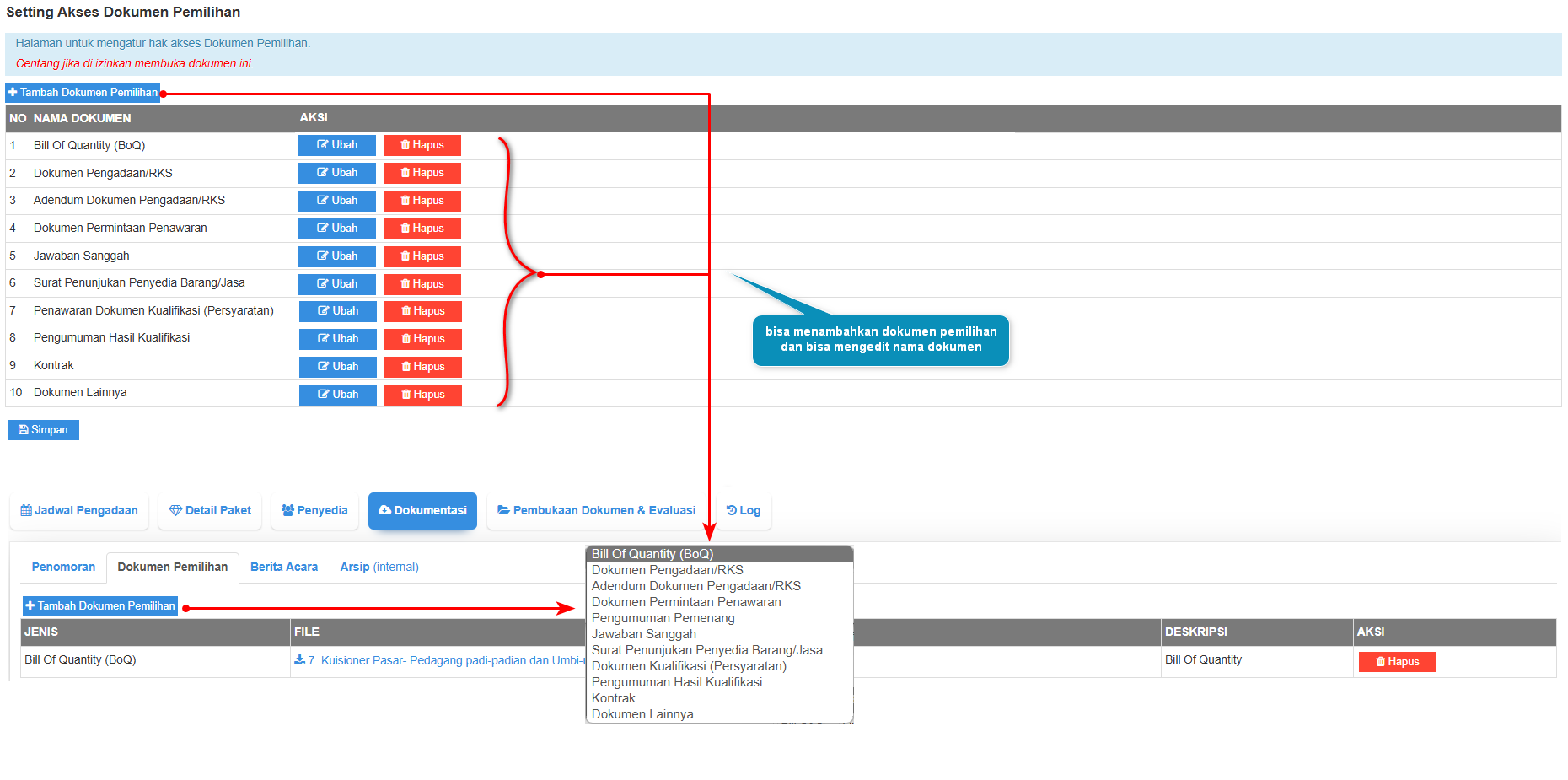Edit the Adendum Dokumen Pengadaan/RKS entry
The image size is (1568, 780).
click(337, 201)
